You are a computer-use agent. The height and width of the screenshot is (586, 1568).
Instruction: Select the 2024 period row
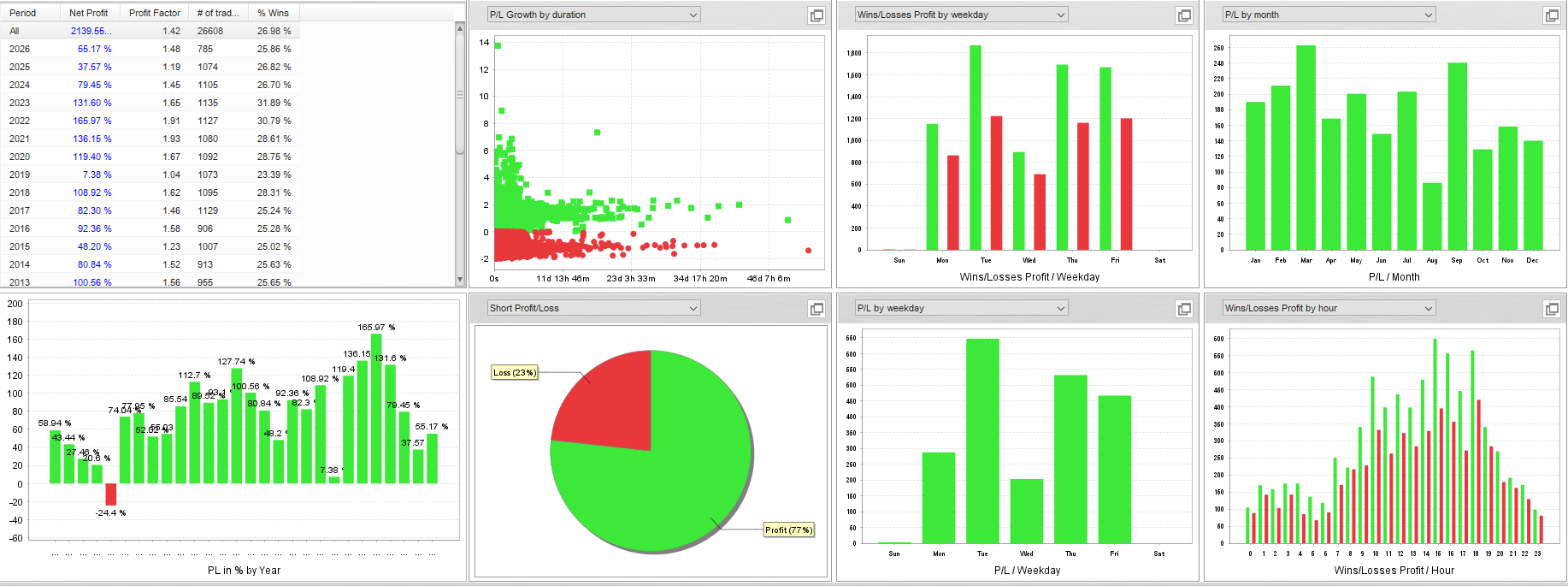pos(150,85)
